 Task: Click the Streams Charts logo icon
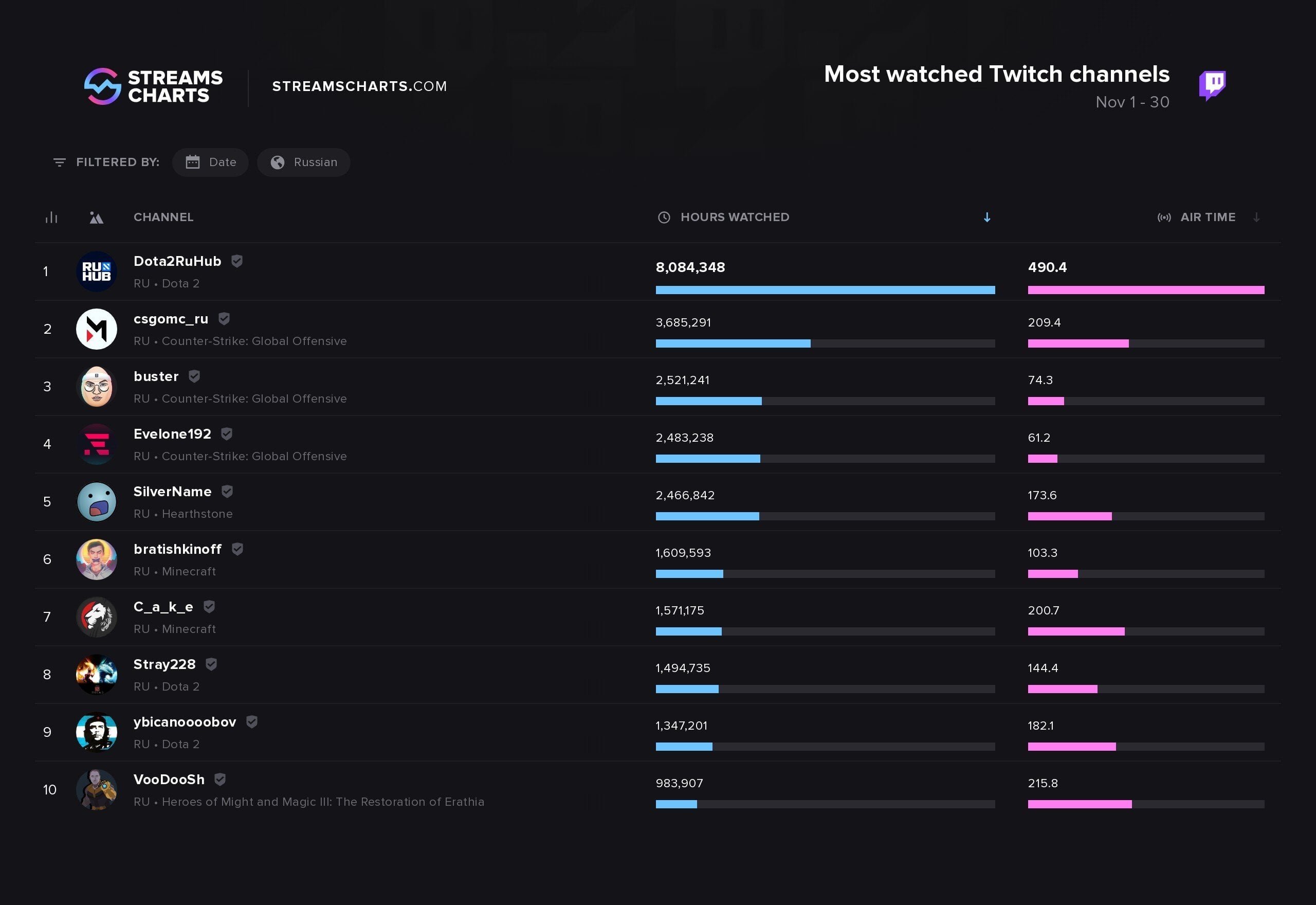[103, 86]
